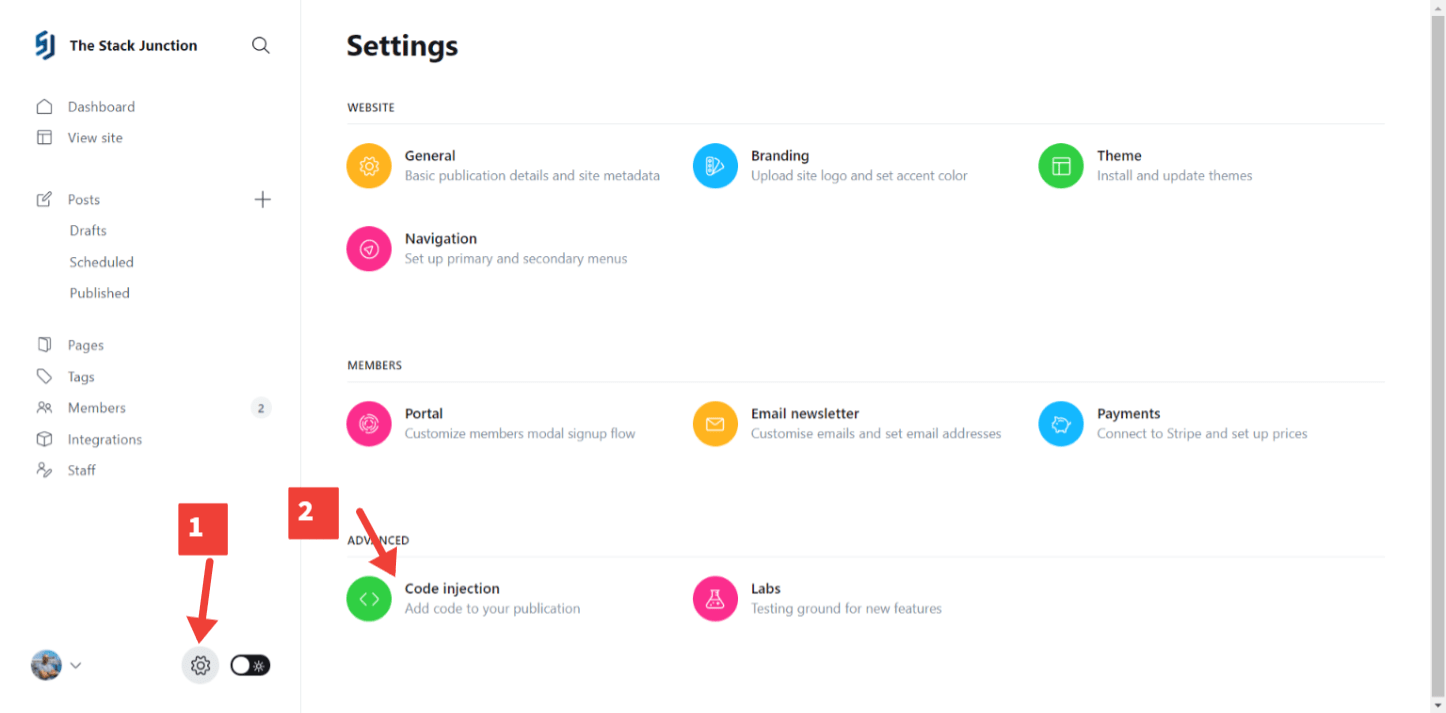This screenshot has height=713, width=1446.
Task: Click the pink Navigation icon
Action: (369, 249)
